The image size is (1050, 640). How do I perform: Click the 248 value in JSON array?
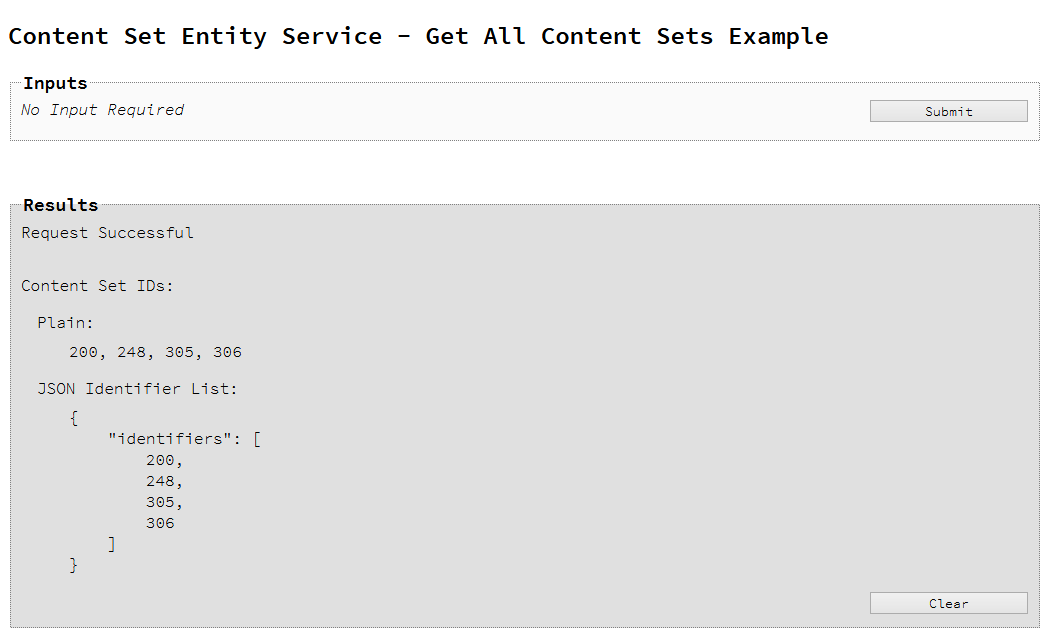pyautogui.click(x=160, y=481)
